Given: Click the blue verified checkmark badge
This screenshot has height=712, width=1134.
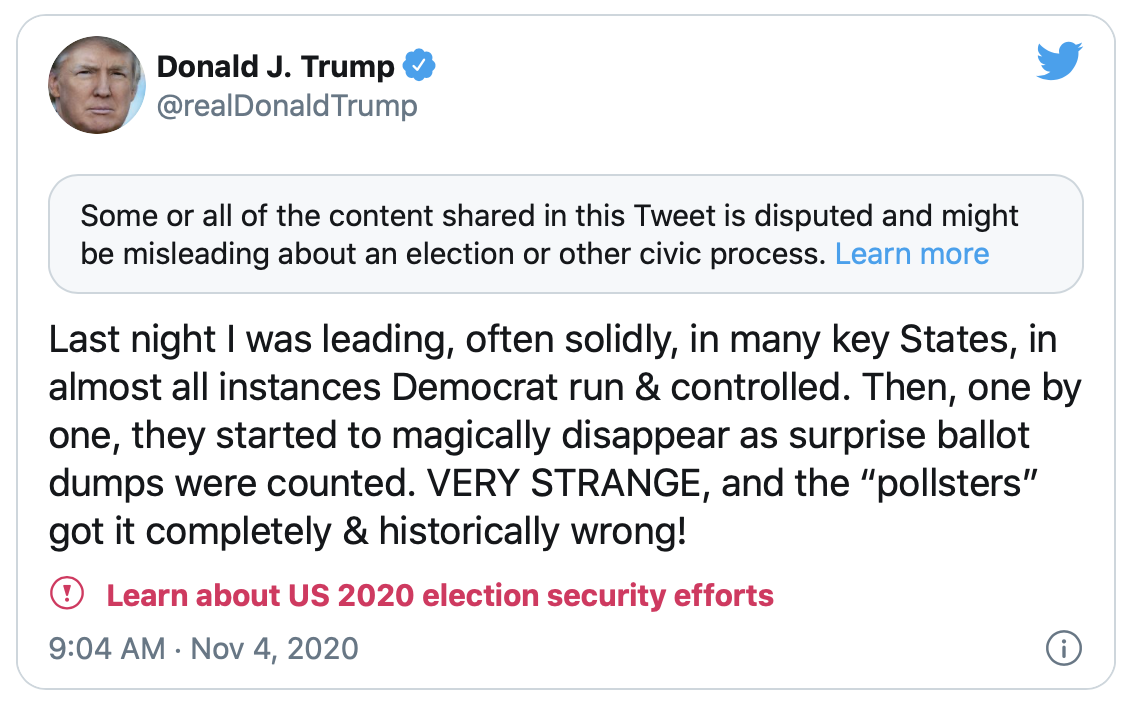Looking at the screenshot, I should point(419,67).
